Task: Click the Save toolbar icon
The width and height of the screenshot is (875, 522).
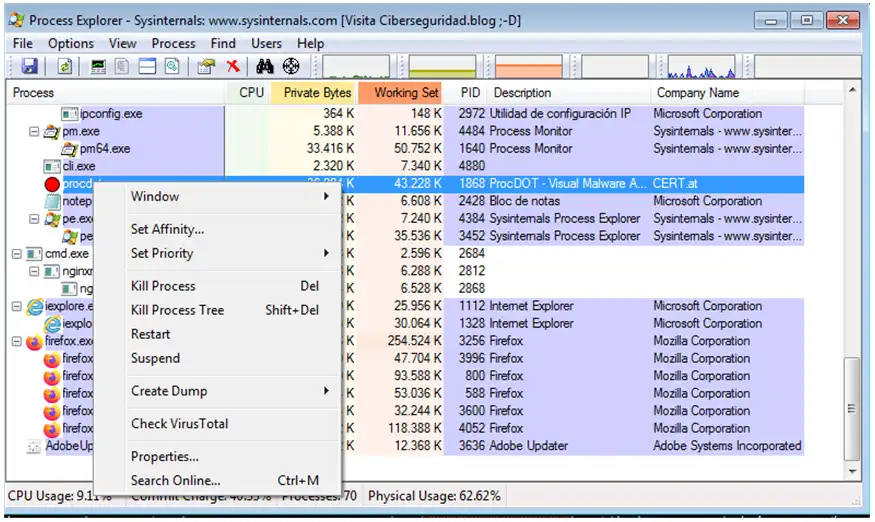Action: coord(29,66)
